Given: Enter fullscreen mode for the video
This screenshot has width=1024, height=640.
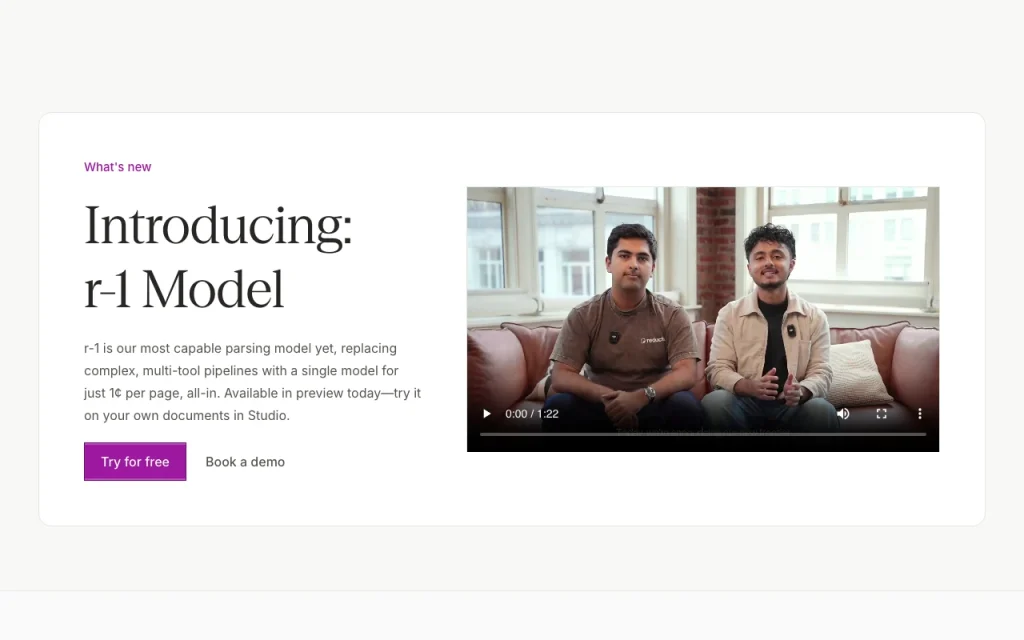Looking at the screenshot, I should (x=881, y=413).
